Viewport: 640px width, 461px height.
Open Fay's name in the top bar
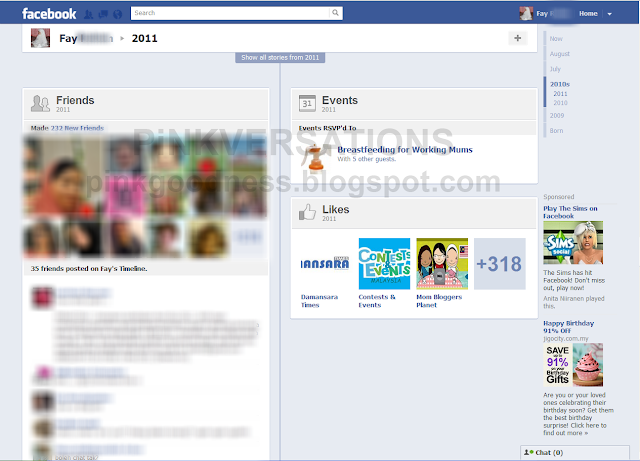(x=553, y=13)
